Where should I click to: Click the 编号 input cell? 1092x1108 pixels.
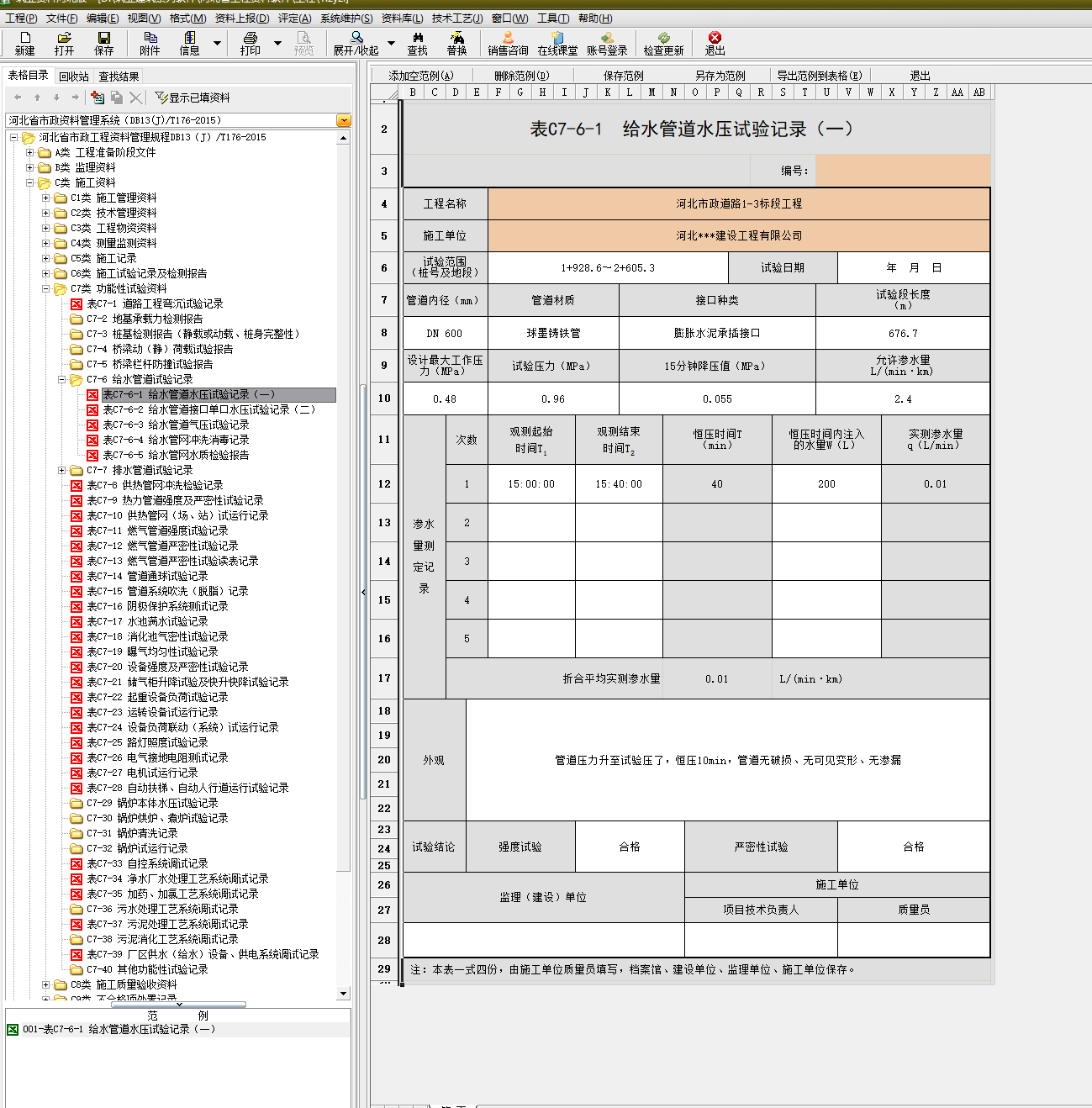(903, 171)
